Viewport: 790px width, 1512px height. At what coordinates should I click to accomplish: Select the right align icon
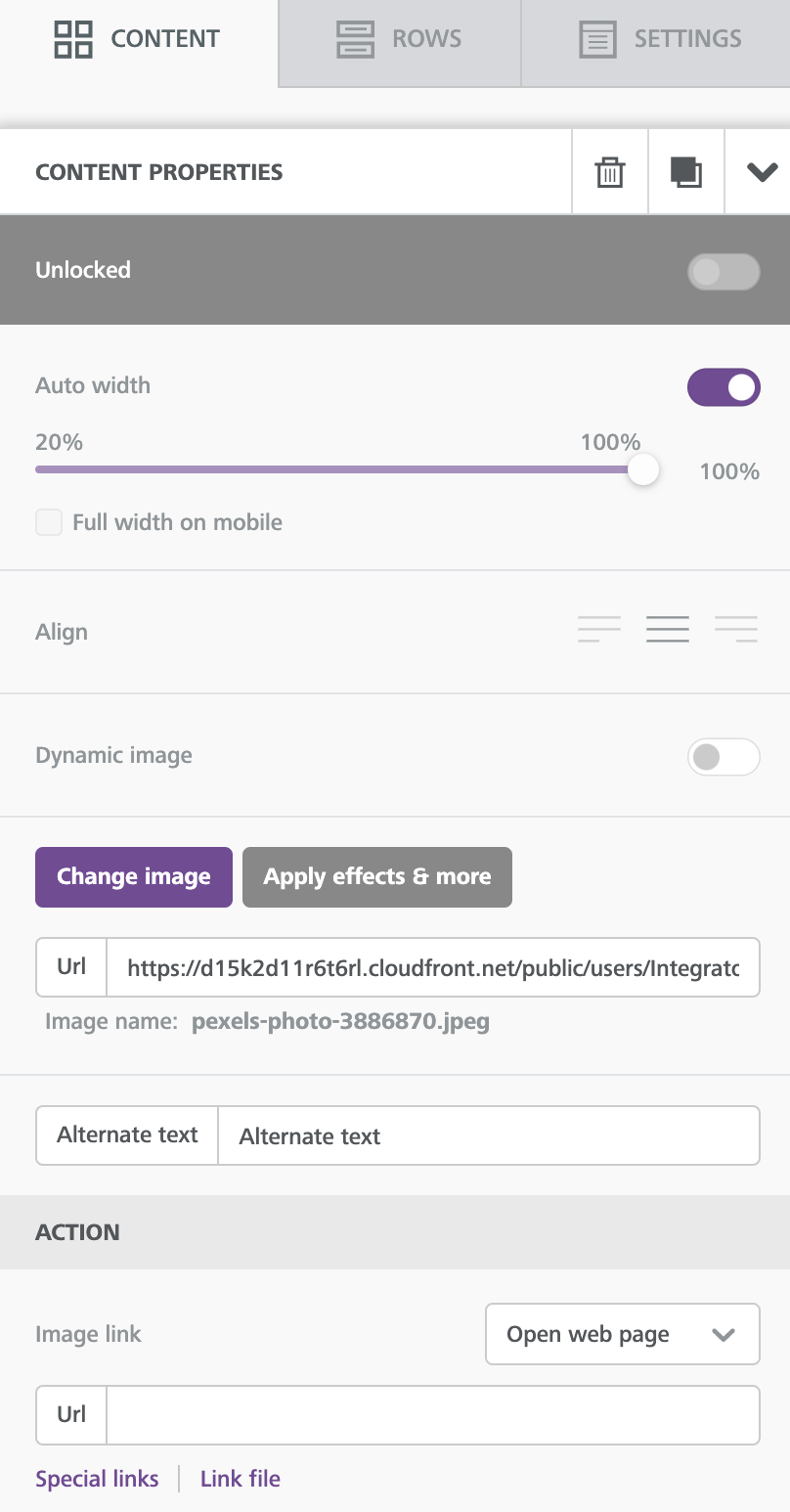point(735,629)
